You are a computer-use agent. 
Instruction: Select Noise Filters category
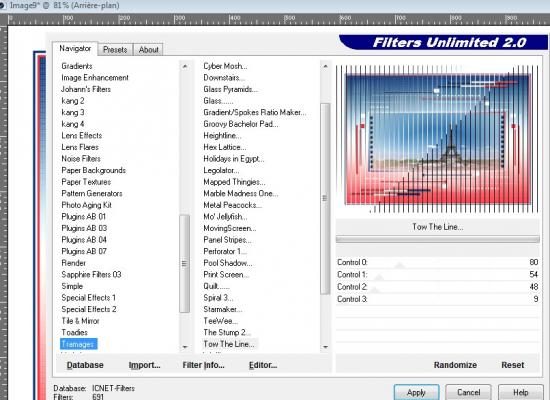[x=81, y=159]
